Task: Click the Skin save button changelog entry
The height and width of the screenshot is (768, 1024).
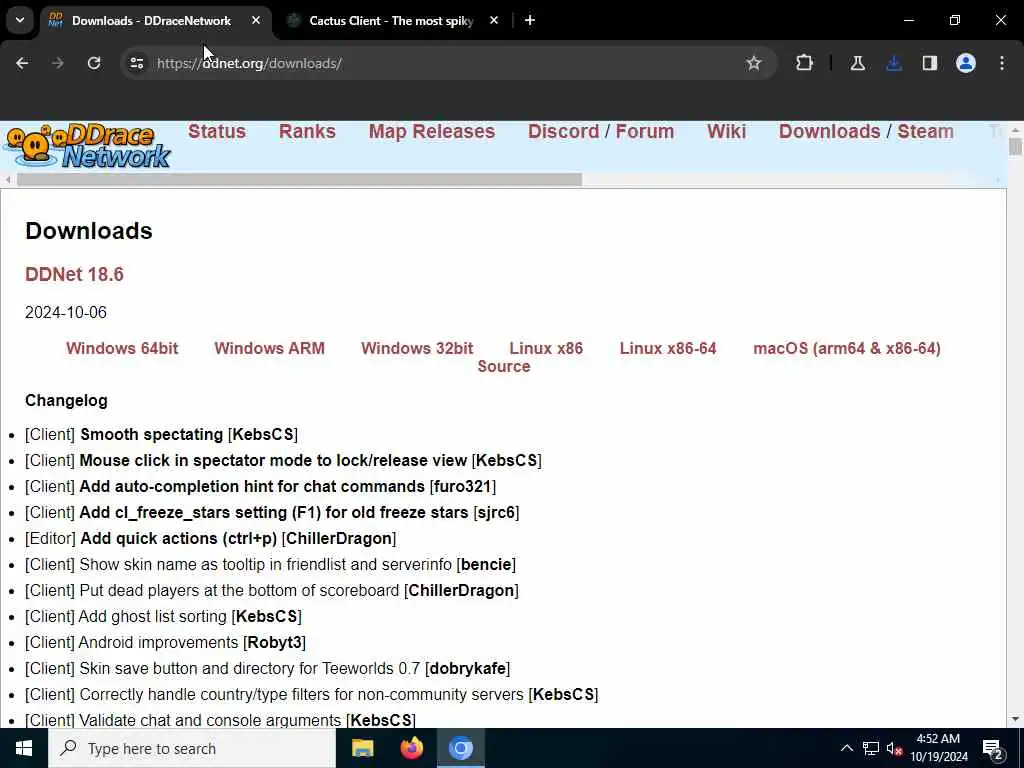Action: tap(268, 669)
